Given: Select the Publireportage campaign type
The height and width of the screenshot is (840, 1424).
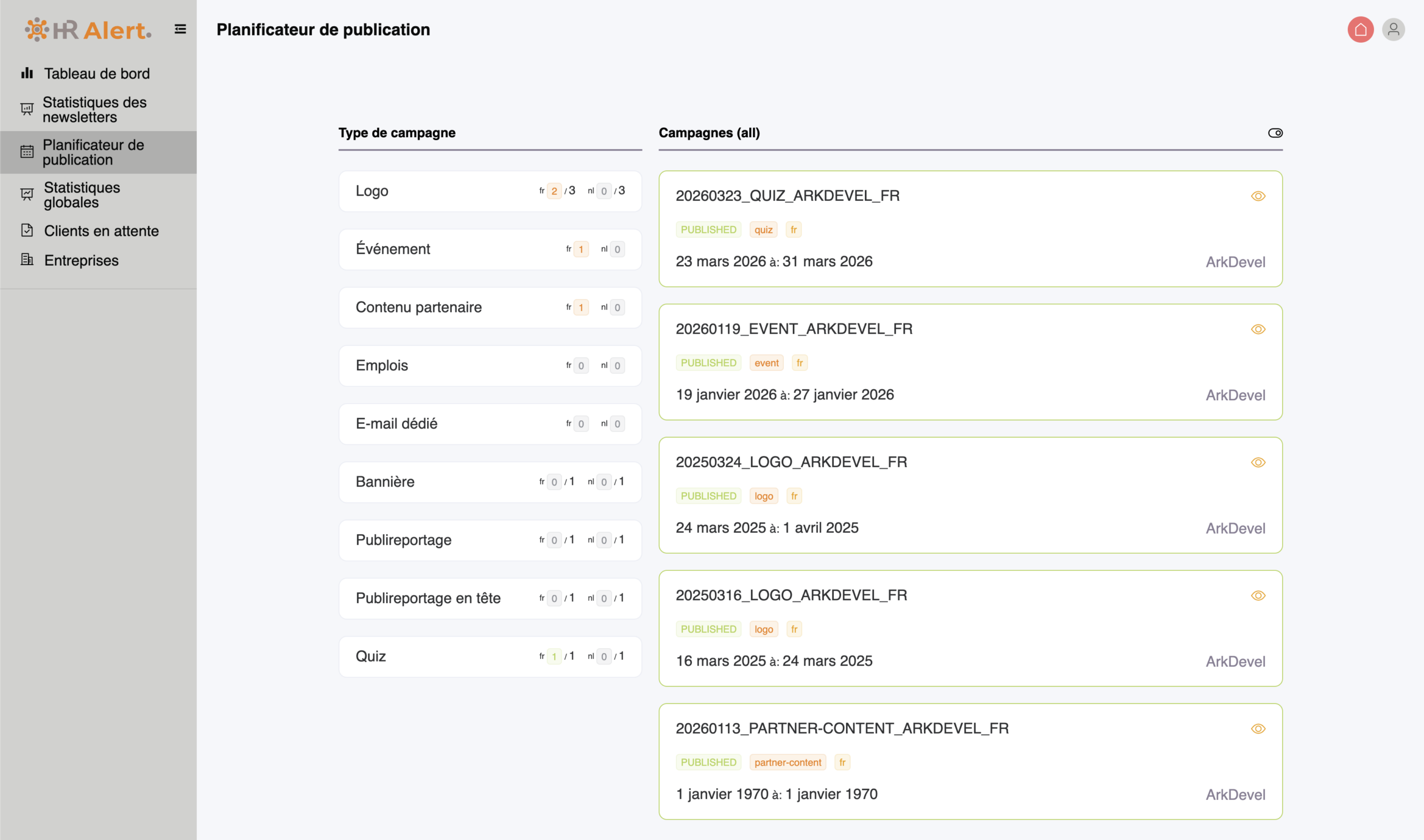Looking at the screenshot, I should tap(489, 540).
